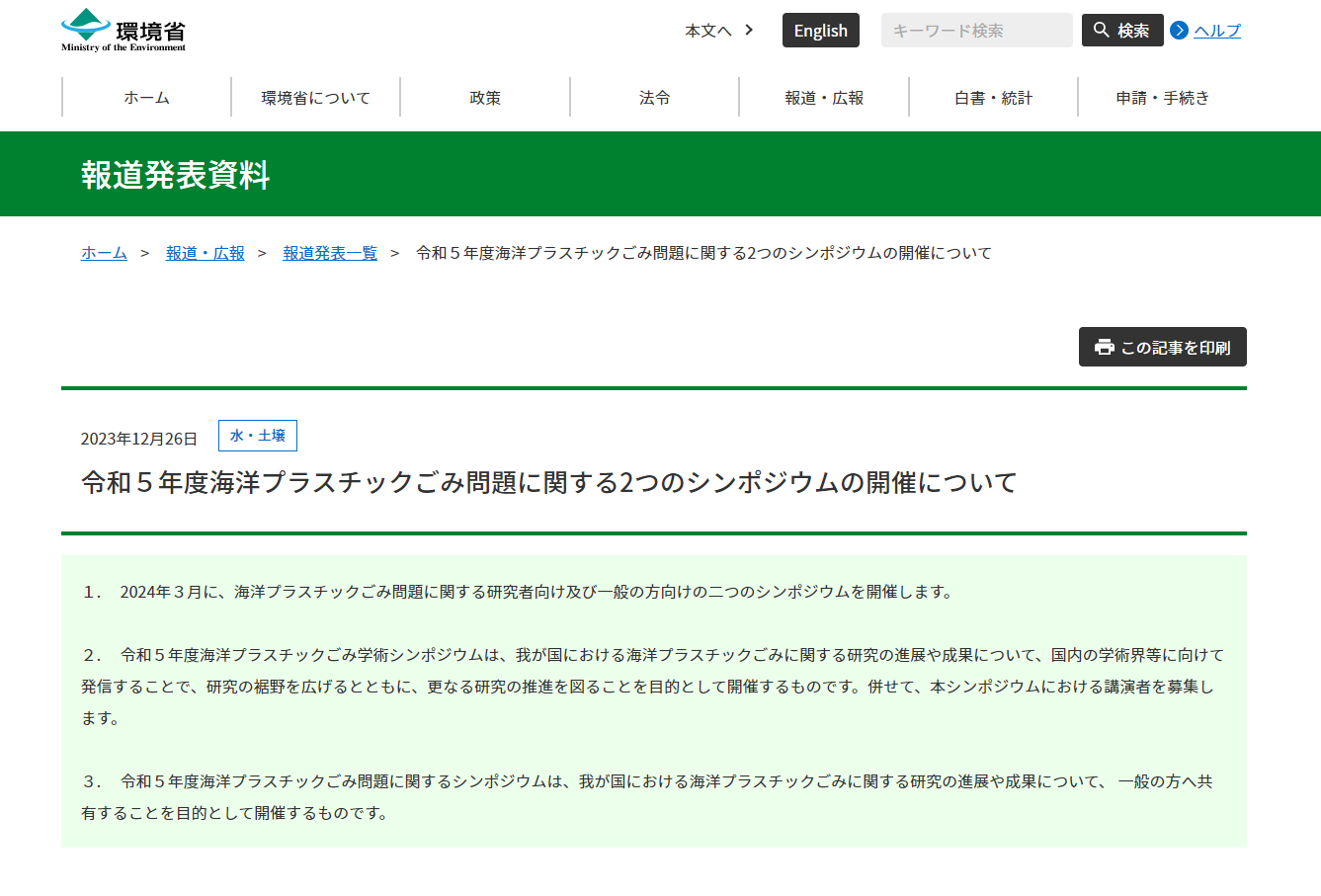This screenshot has height=896, width=1321.
Task: Open the 白書・統計 menu item
Action: (993, 98)
